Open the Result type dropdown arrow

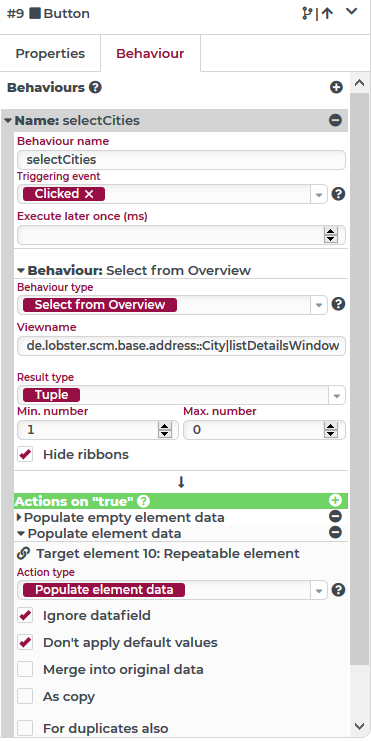pyautogui.click(x=337, y=396)
